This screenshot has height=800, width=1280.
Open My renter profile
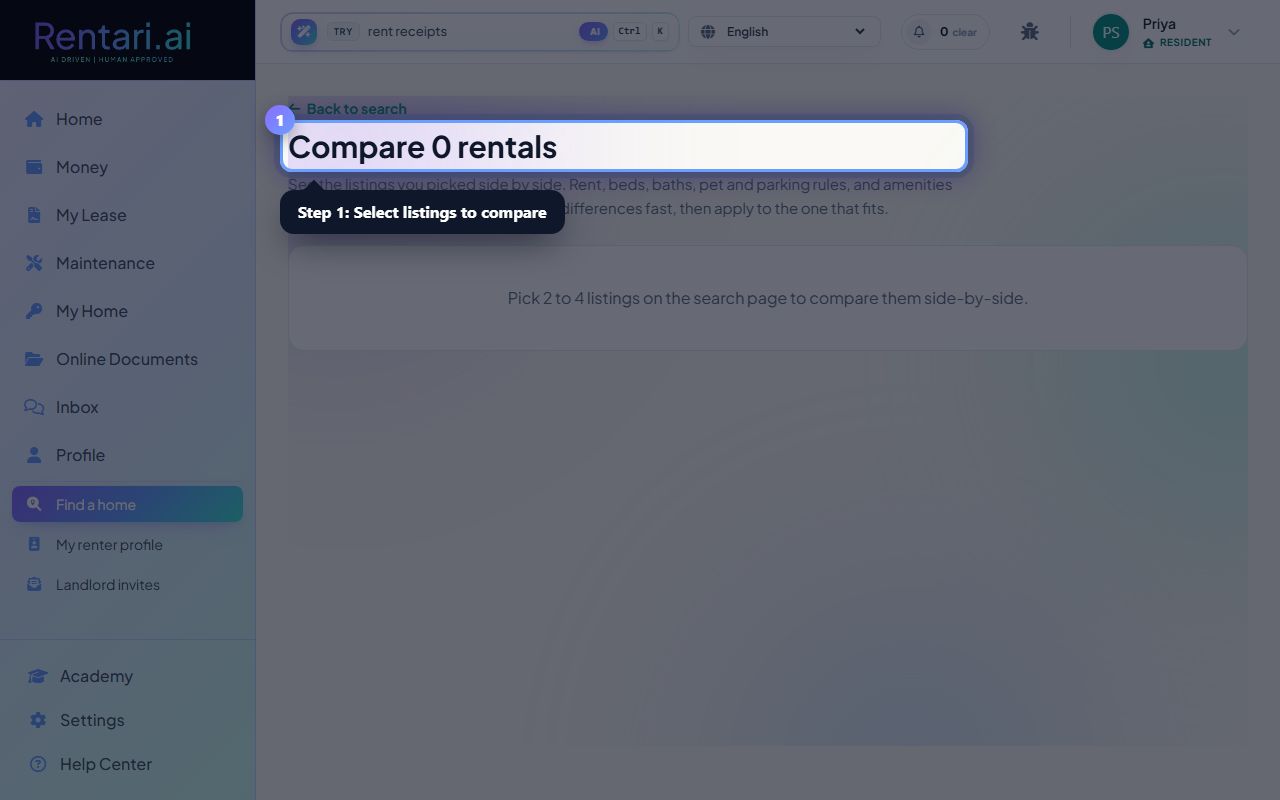point(127,545)
